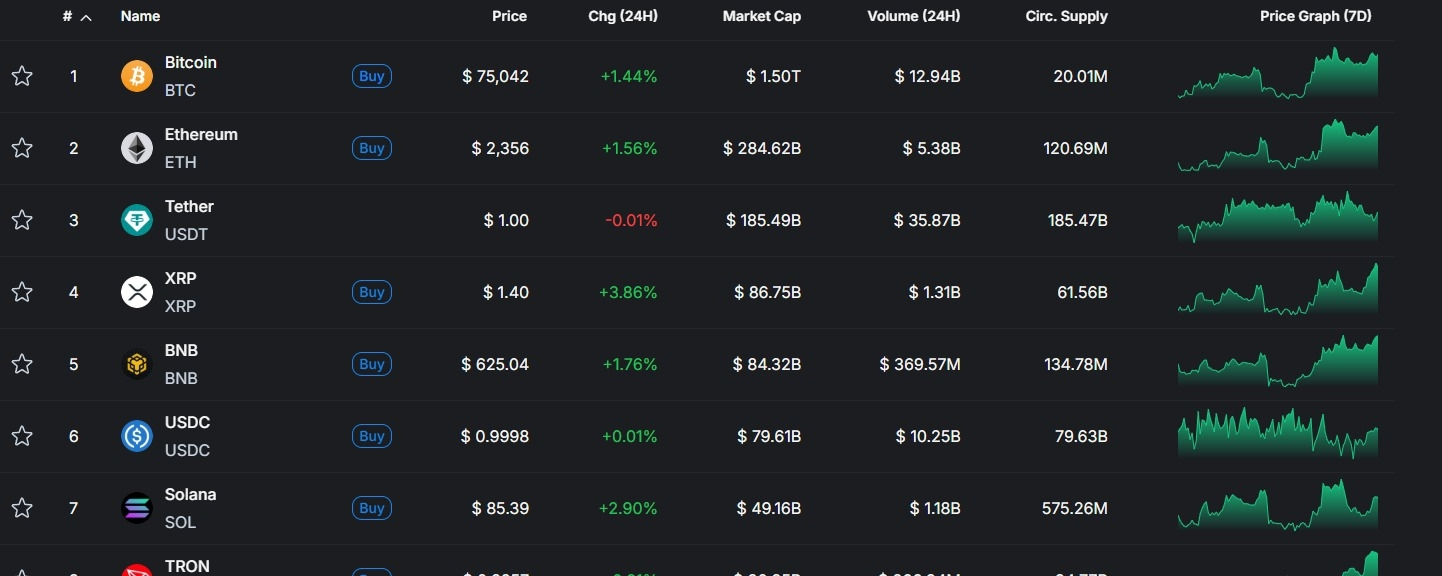Open Bitcoin's 7-day price graph

click(x=1277, y=74)
